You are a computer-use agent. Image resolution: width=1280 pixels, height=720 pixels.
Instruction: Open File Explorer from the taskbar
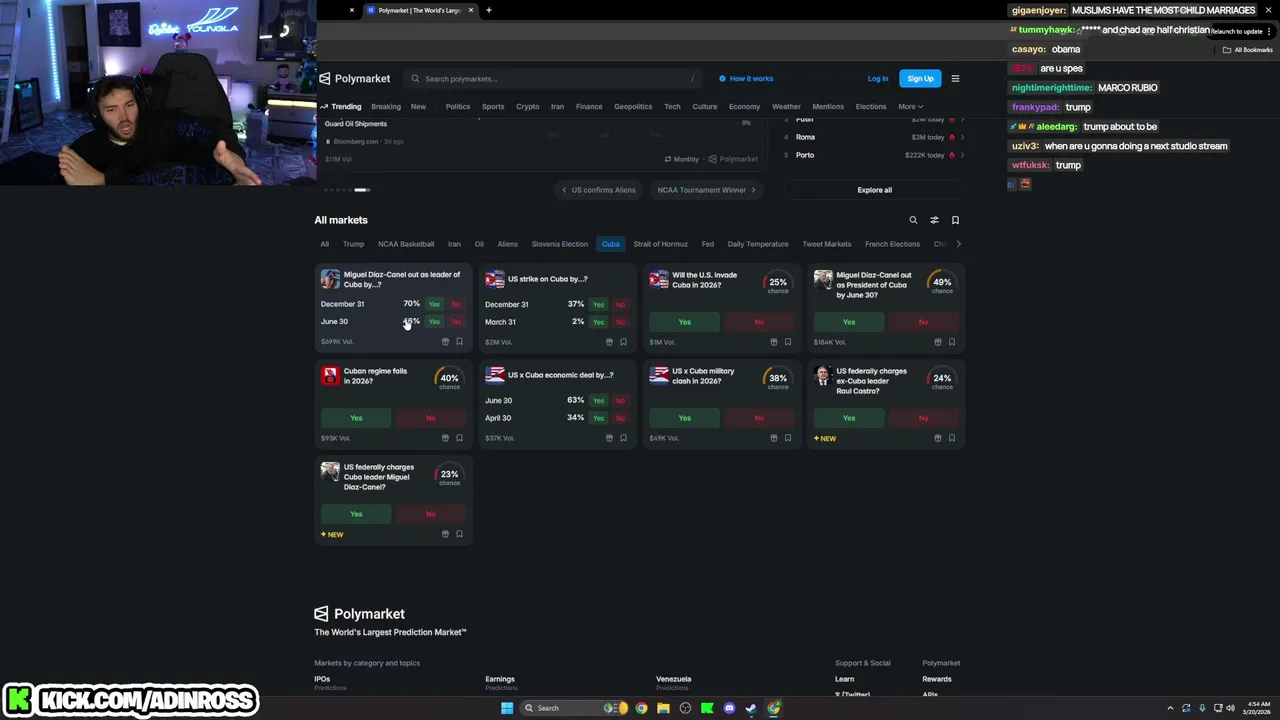pos(663,708)
